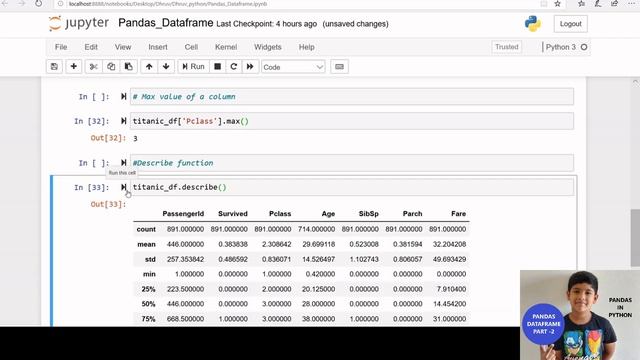Click the browser back arrow
The height and width of the screenshot is (360, 640).
point(5,4)
